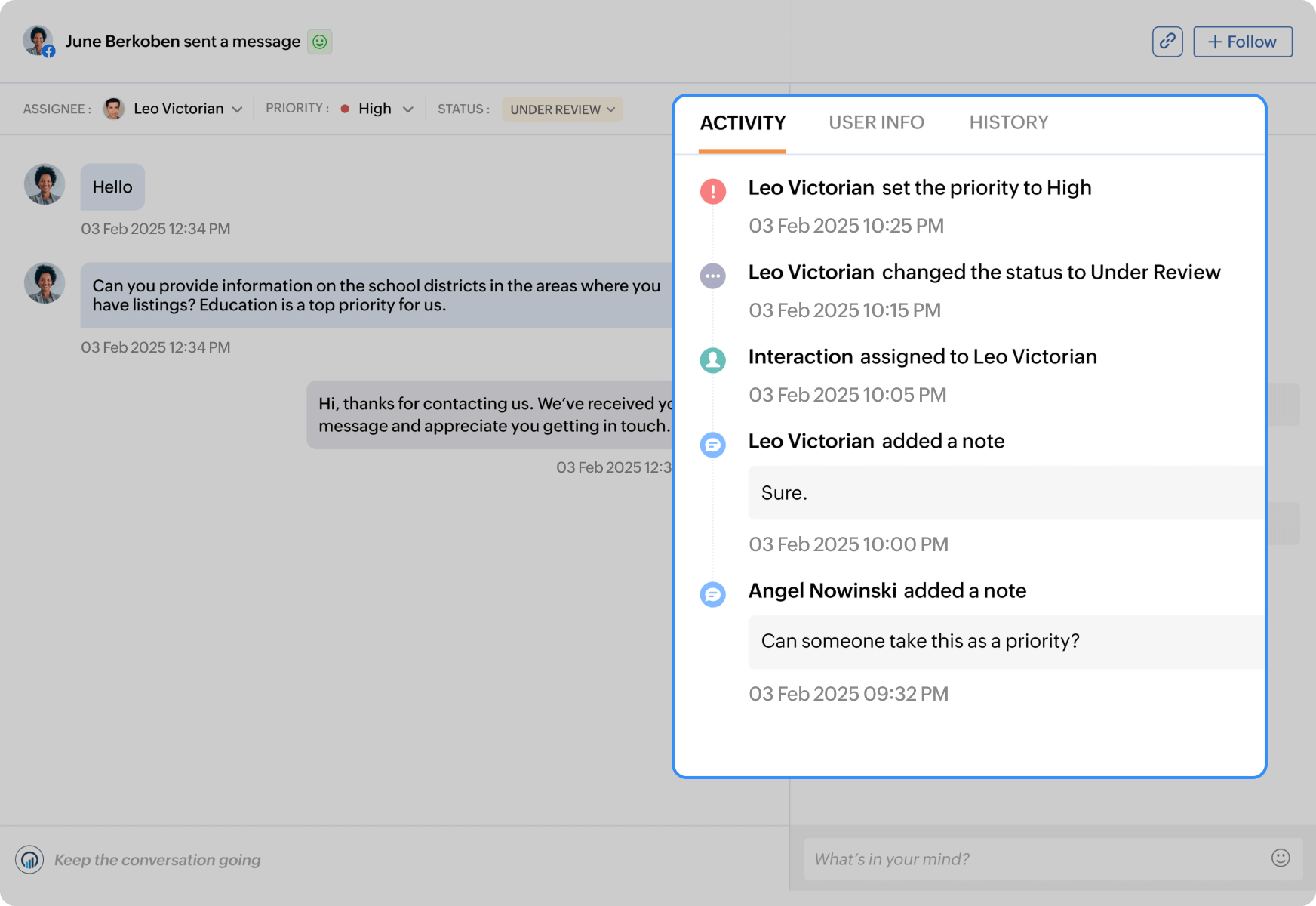Click the copy link icon near Follow button
The height and width of the screenshot is (906, 1316).
point(1167,42)
